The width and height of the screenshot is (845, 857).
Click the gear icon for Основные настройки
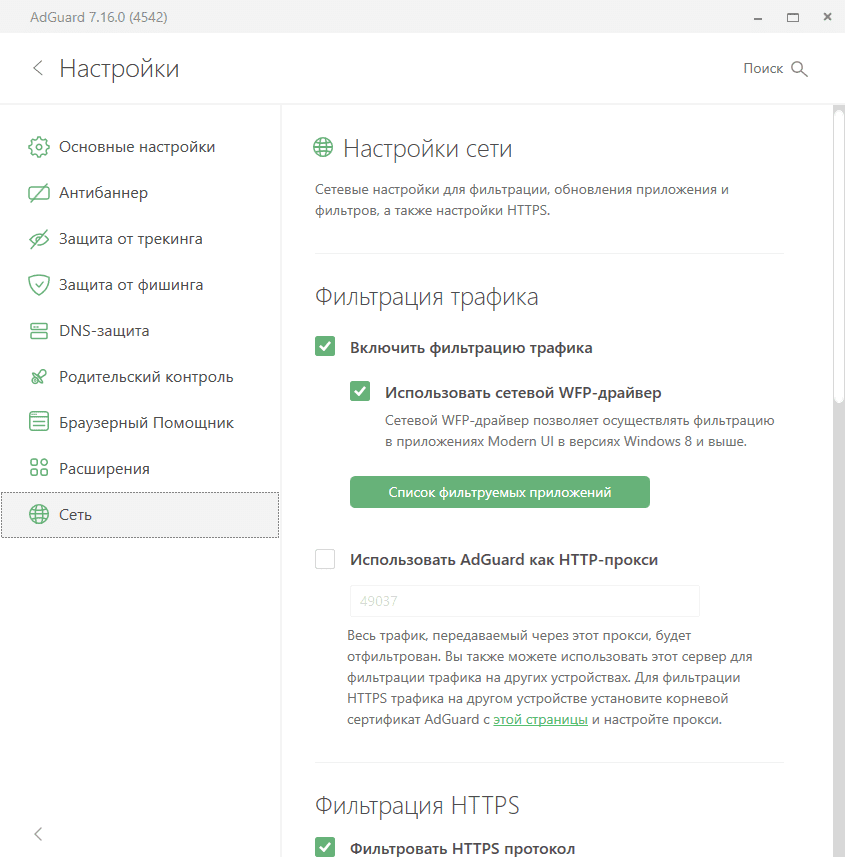coord(39,147)
